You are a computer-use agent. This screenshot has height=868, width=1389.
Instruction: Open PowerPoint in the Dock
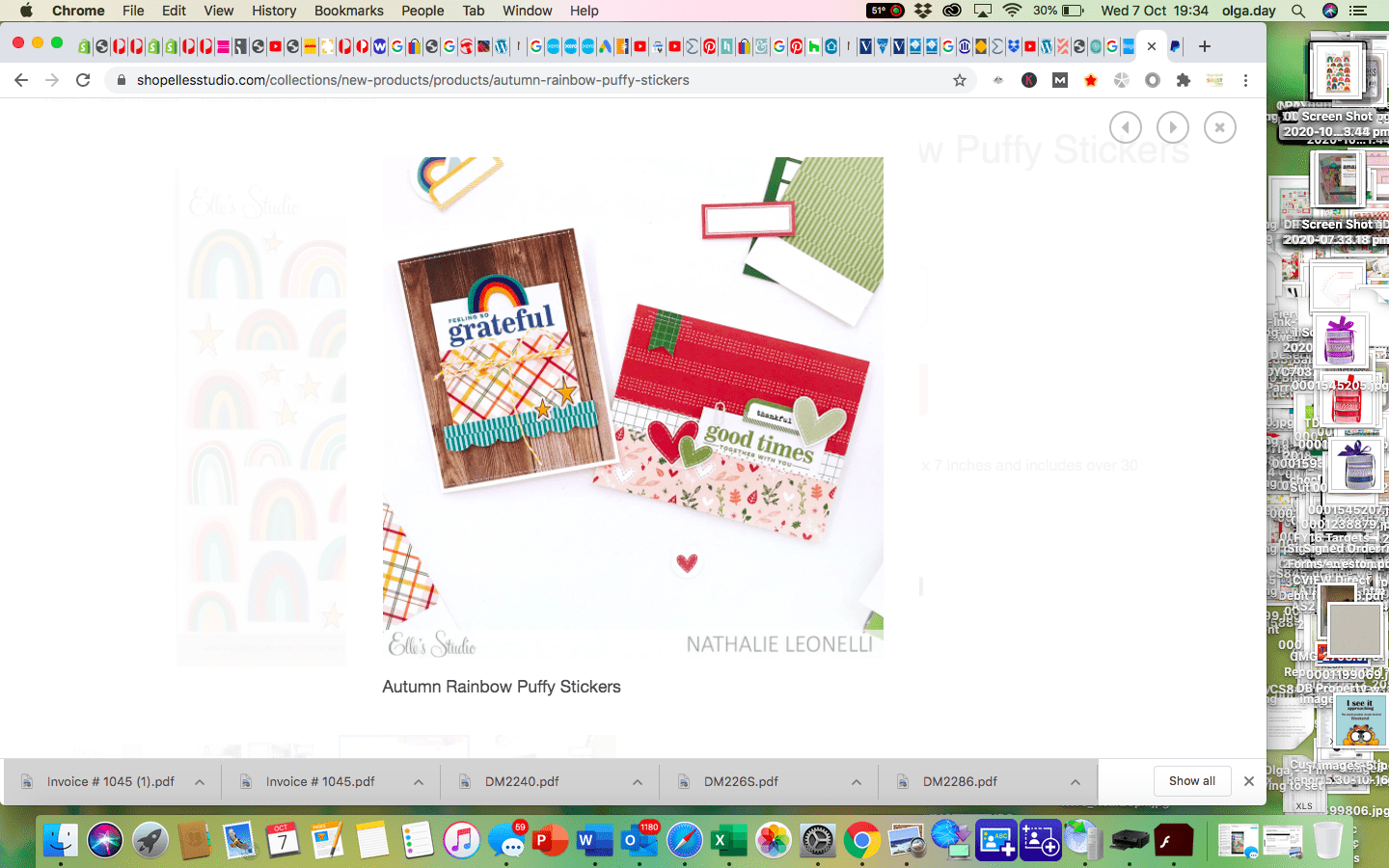click(550, 841)
